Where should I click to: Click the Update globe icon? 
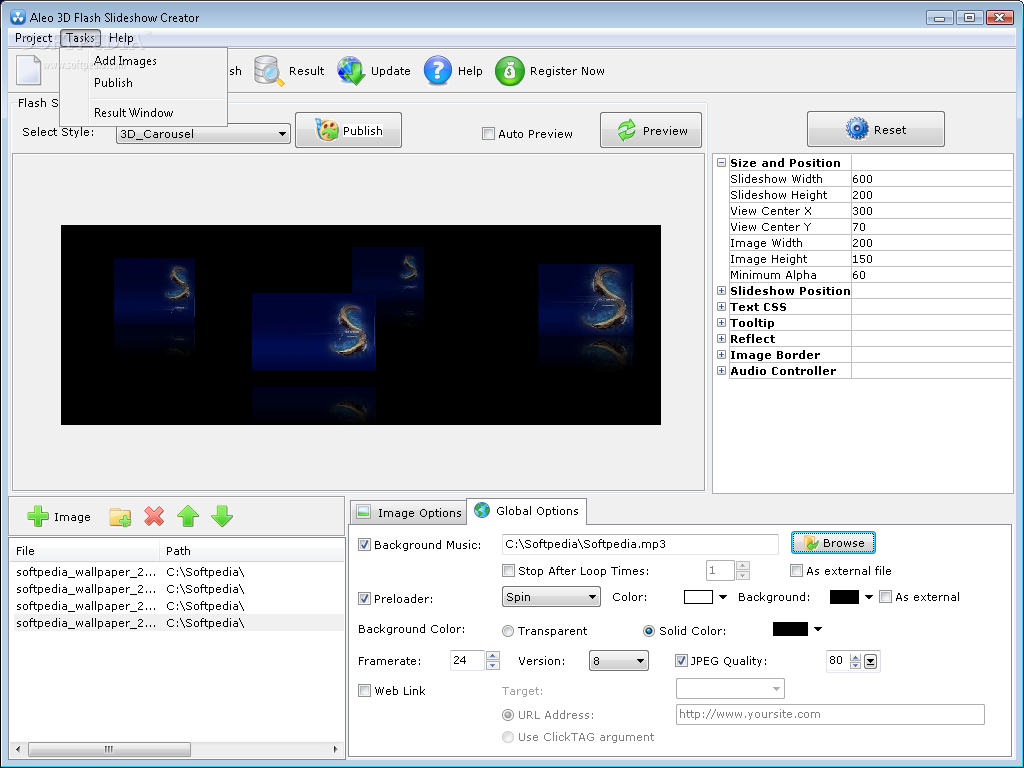click(351, 71)
